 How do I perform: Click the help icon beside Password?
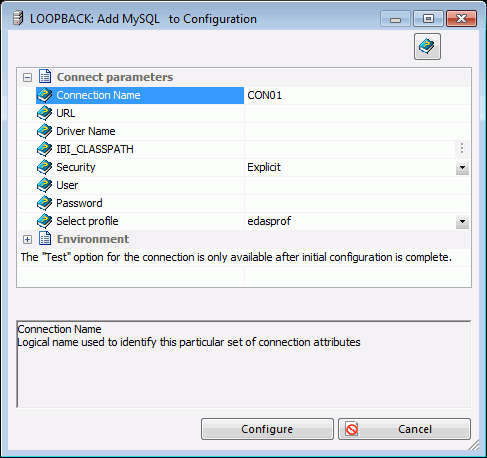(x=44, y=203)
